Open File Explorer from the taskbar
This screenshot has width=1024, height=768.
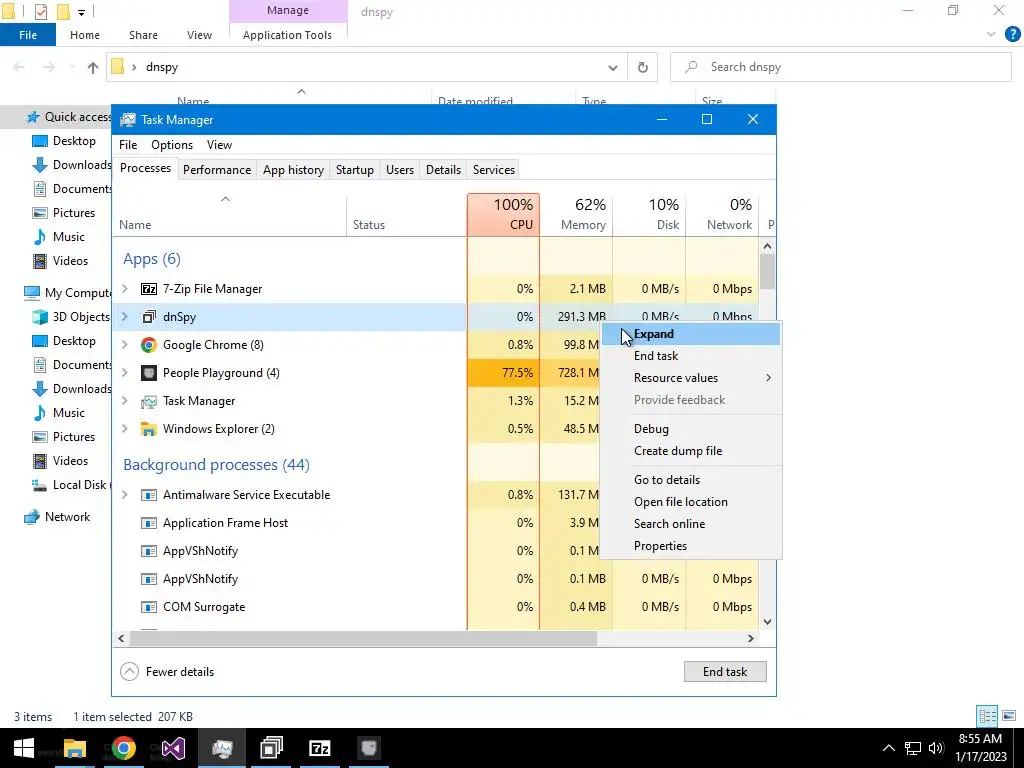[x=74, y=748]
